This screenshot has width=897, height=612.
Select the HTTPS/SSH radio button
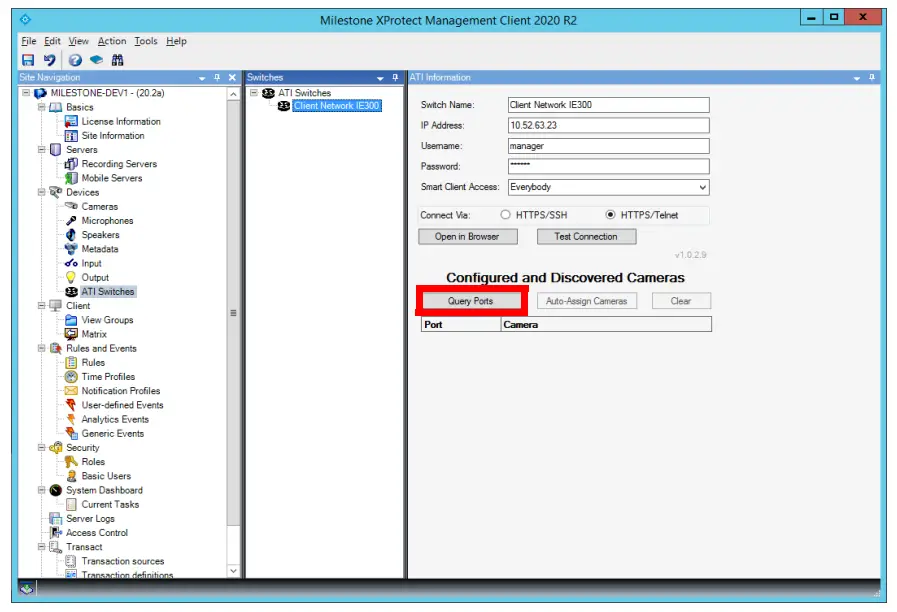[505, 214]
